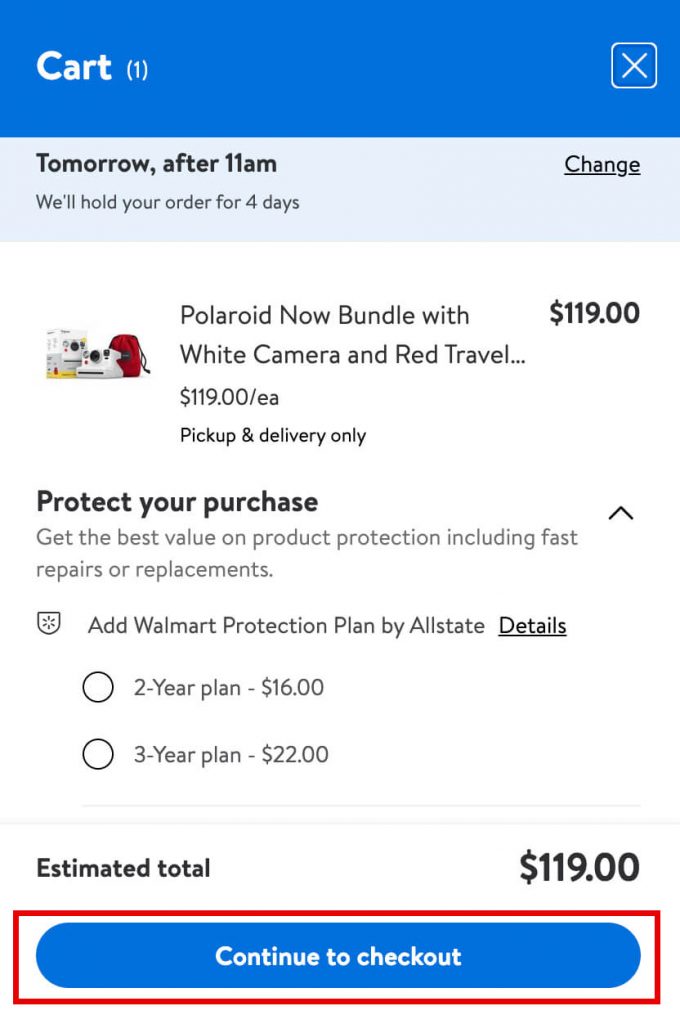Click the Polaroid Now Bundle product title

click(352, 334)
